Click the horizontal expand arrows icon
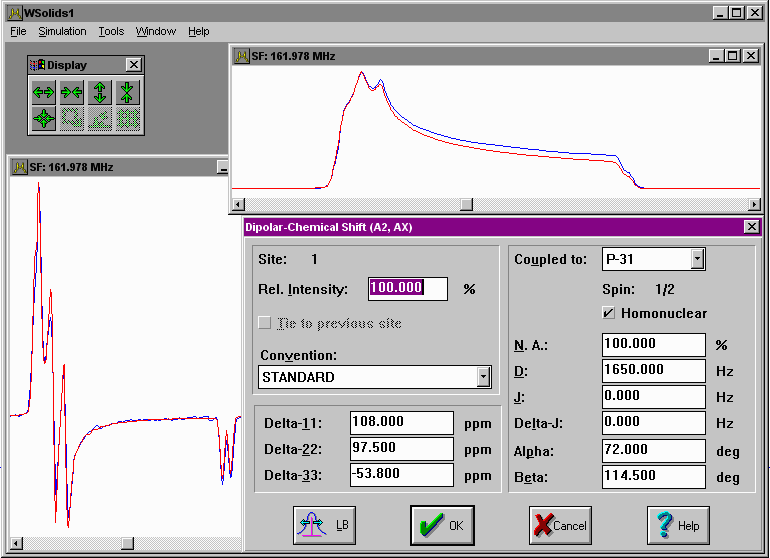 43,93
